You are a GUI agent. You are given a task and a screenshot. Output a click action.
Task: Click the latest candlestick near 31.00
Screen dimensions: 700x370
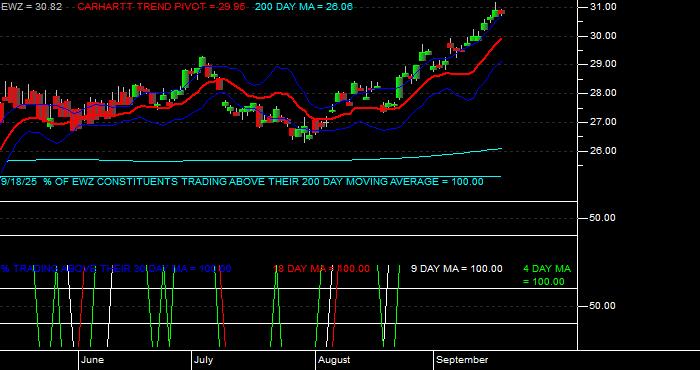coord(501,12)
